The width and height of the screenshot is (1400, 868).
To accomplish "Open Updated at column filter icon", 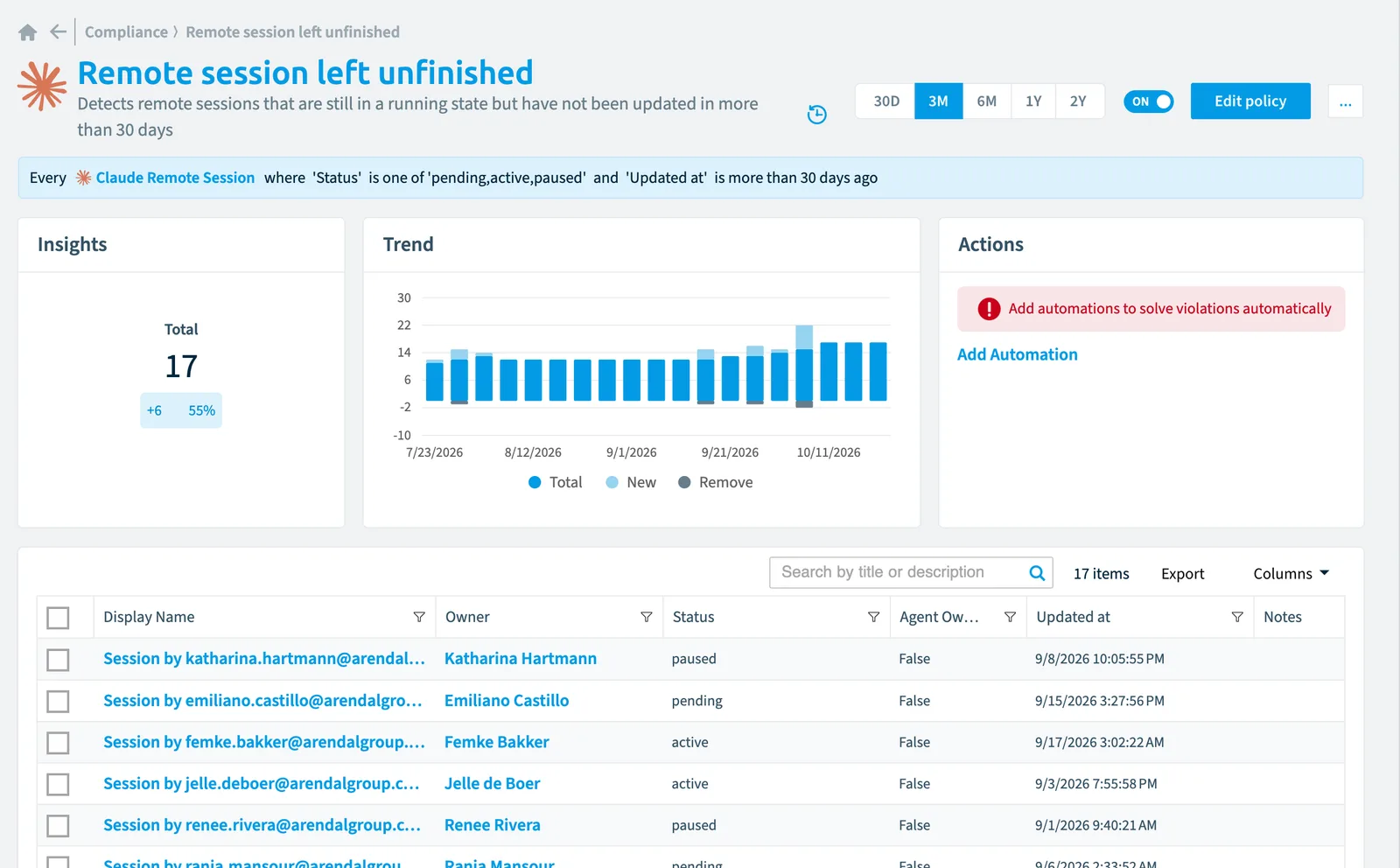I will (1237, 617).
